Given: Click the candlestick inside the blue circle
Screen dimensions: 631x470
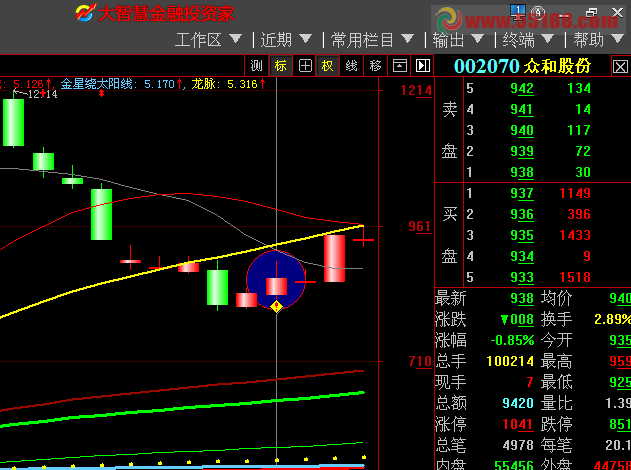Looking at the screenshot, I should pyautogui.click(x=276, y=287).
